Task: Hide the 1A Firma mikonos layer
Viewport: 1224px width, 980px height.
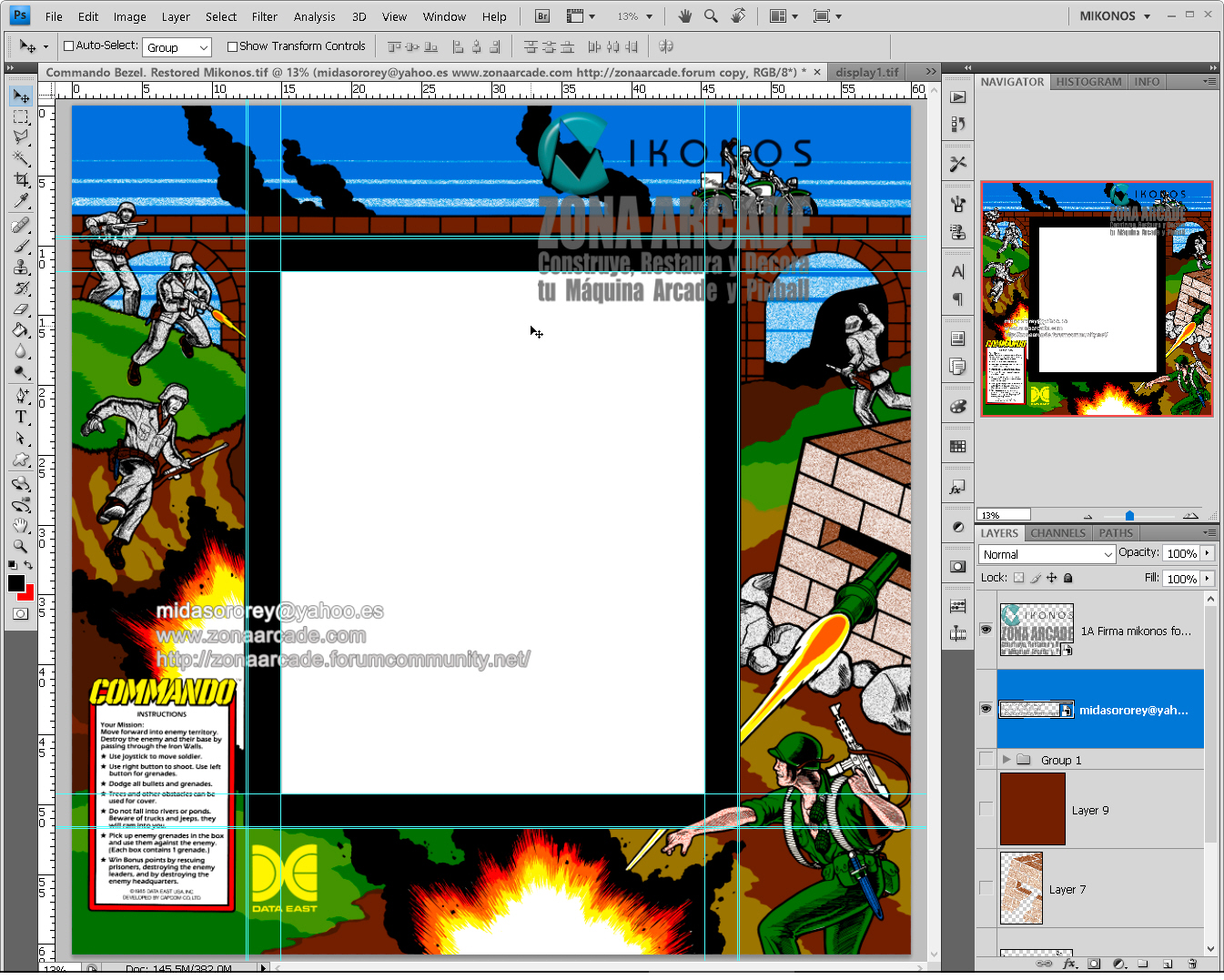Action: [x=986, y=630]
